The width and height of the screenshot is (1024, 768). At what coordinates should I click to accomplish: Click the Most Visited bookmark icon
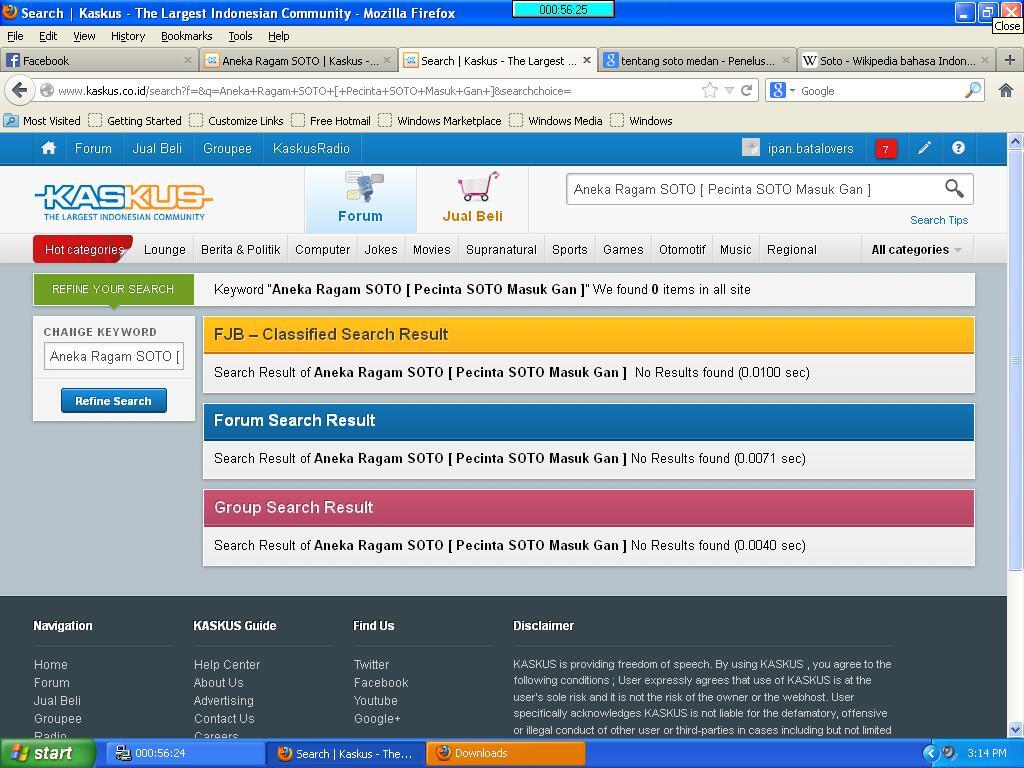coord(10,120)
